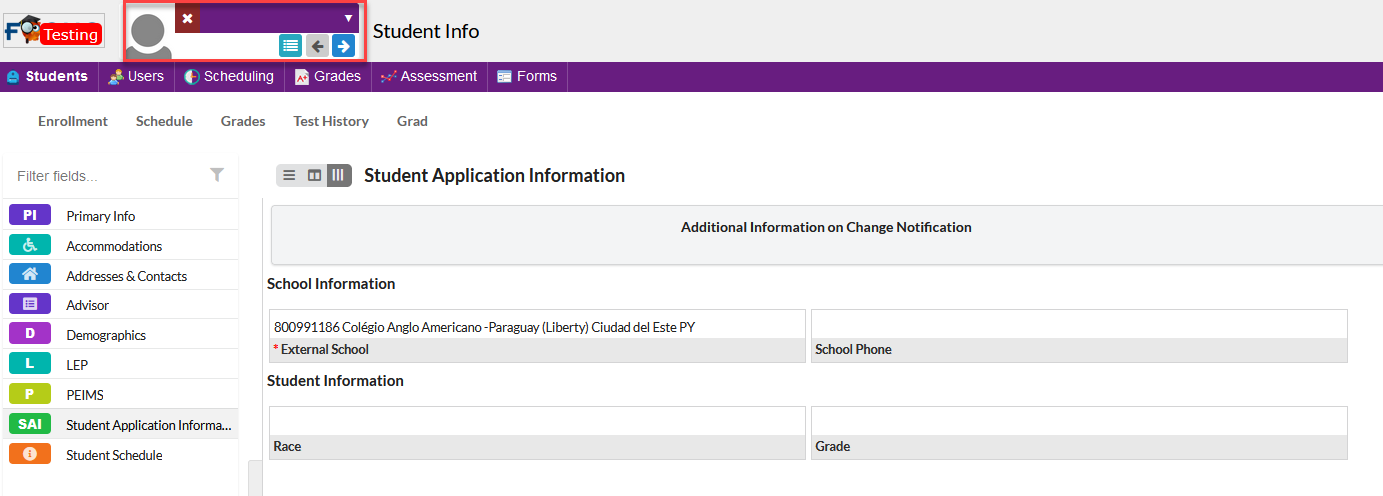Open Demographics category
This screenshot has width=1383, height=496.
tap(120, 335)
